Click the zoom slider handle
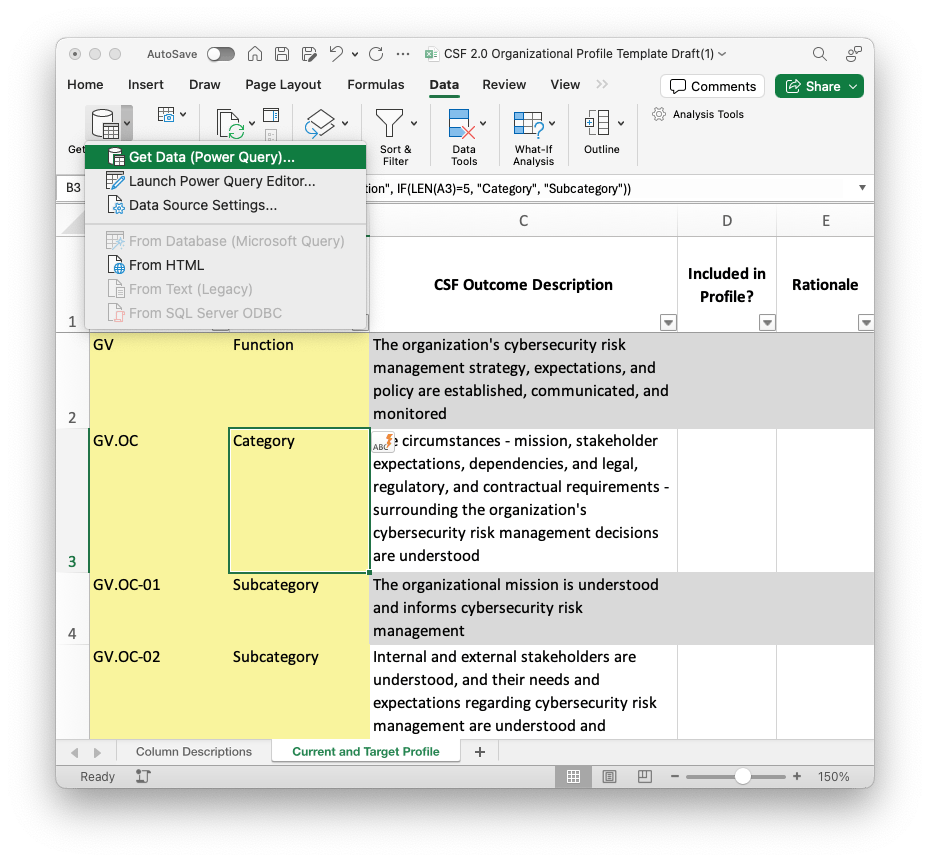930x862 pixels. click(x=742, y=777)
